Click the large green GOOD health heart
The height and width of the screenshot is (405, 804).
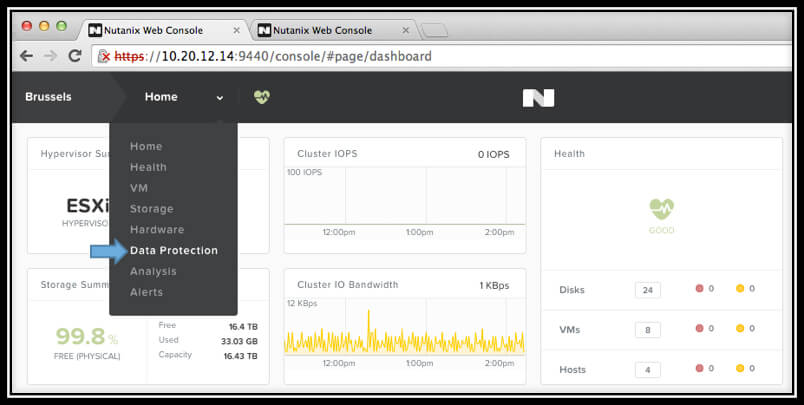click(x=661, y=209)
